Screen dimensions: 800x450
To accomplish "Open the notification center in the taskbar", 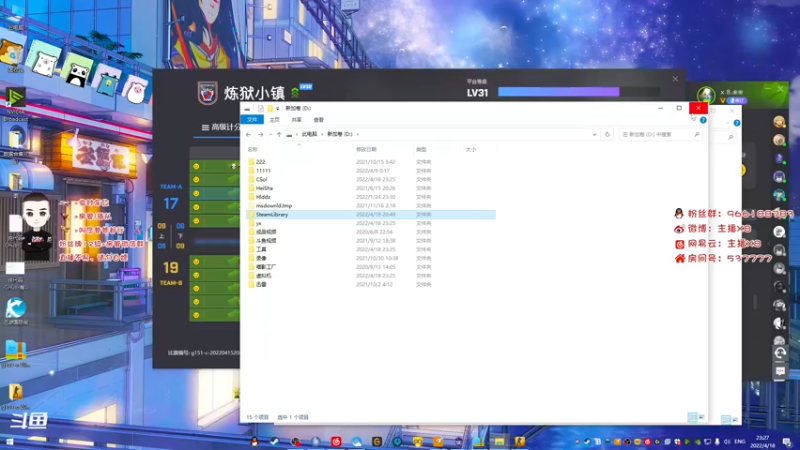I will (787, 441).
